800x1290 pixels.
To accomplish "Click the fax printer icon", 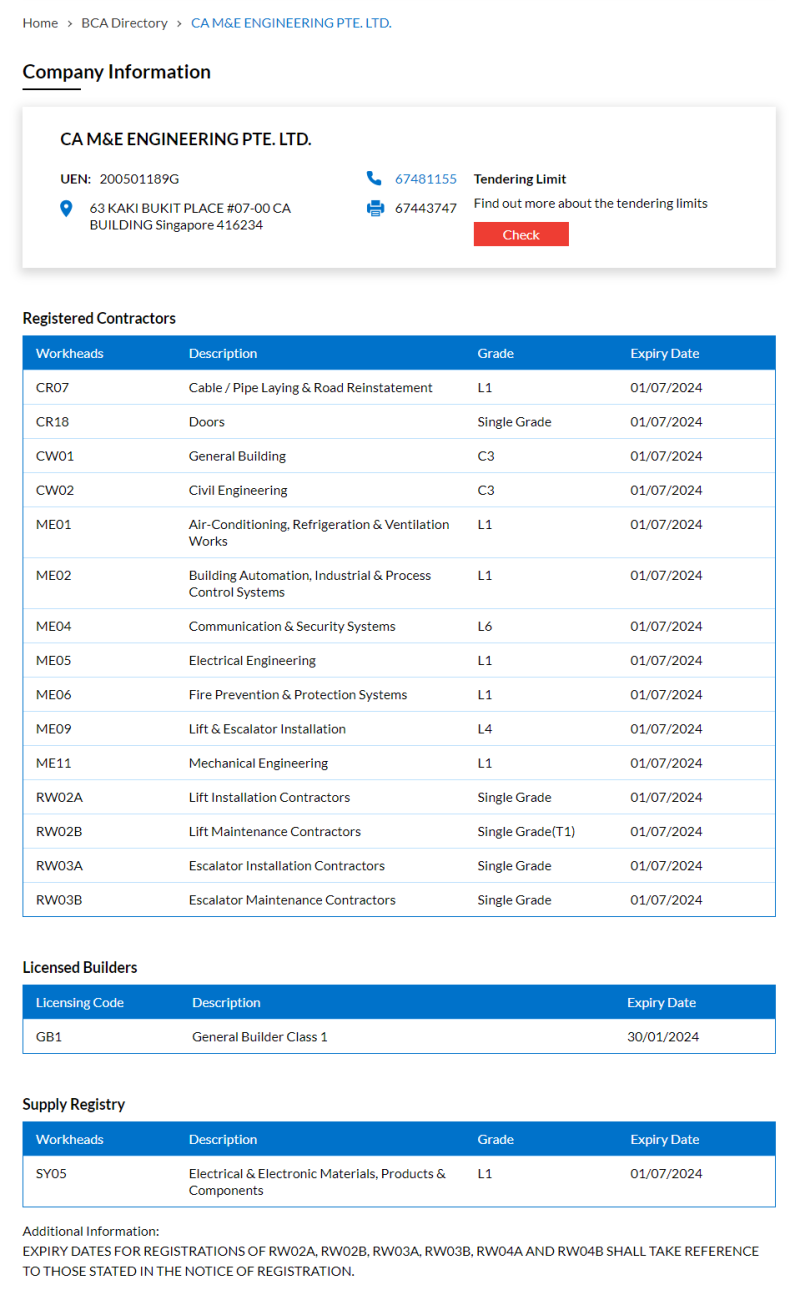I will 375,208.
